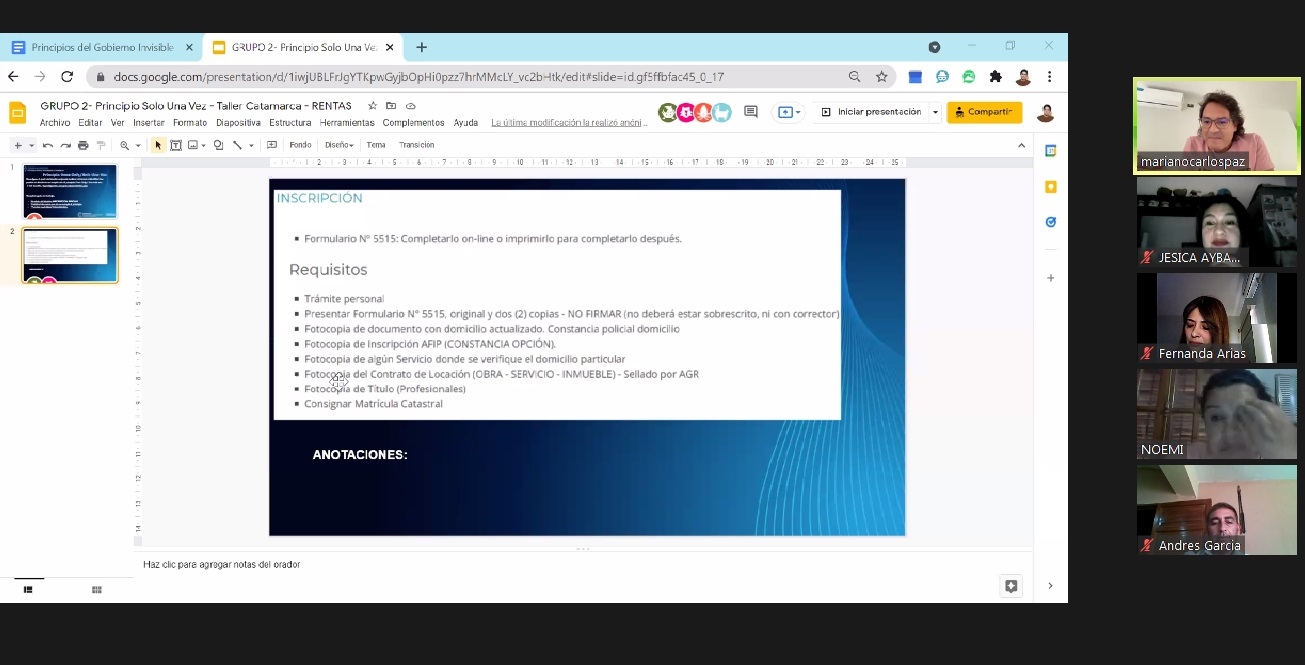Switch to Principios del Gobierno Invisible tab
Screen dimensions: 1305x665
[x=101, y=47]
